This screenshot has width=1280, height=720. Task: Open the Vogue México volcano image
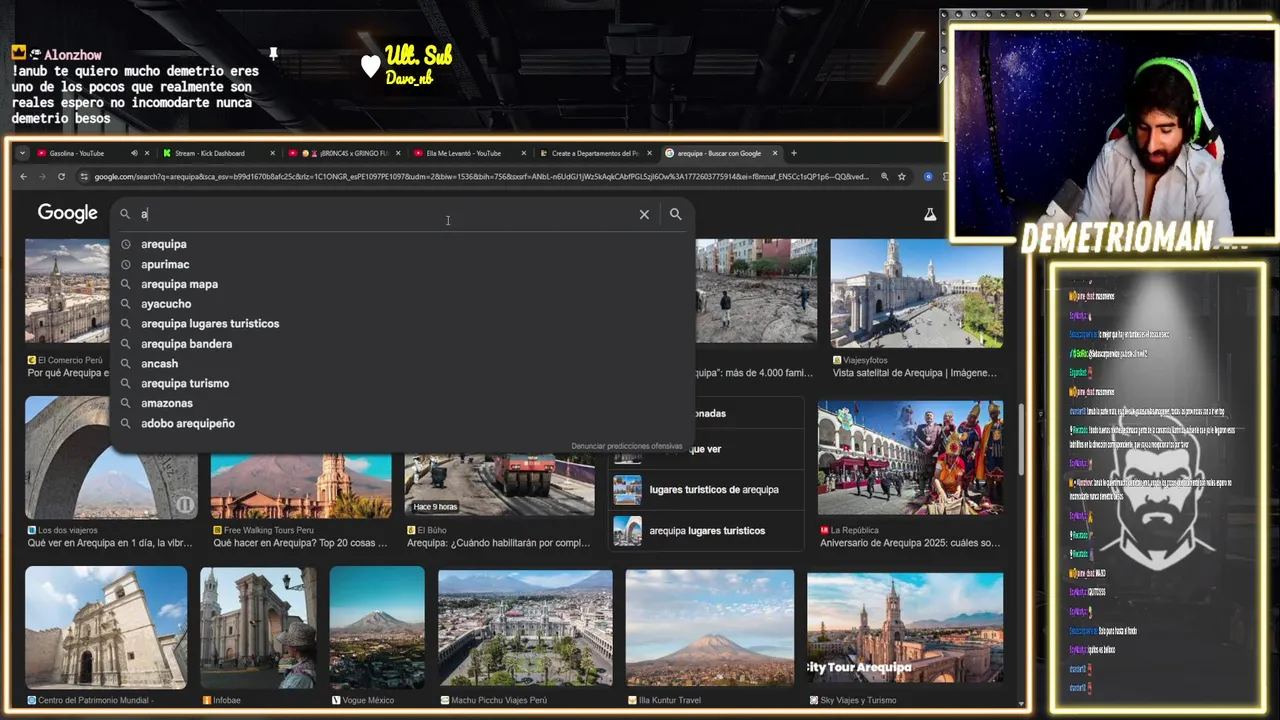[377, 627]
